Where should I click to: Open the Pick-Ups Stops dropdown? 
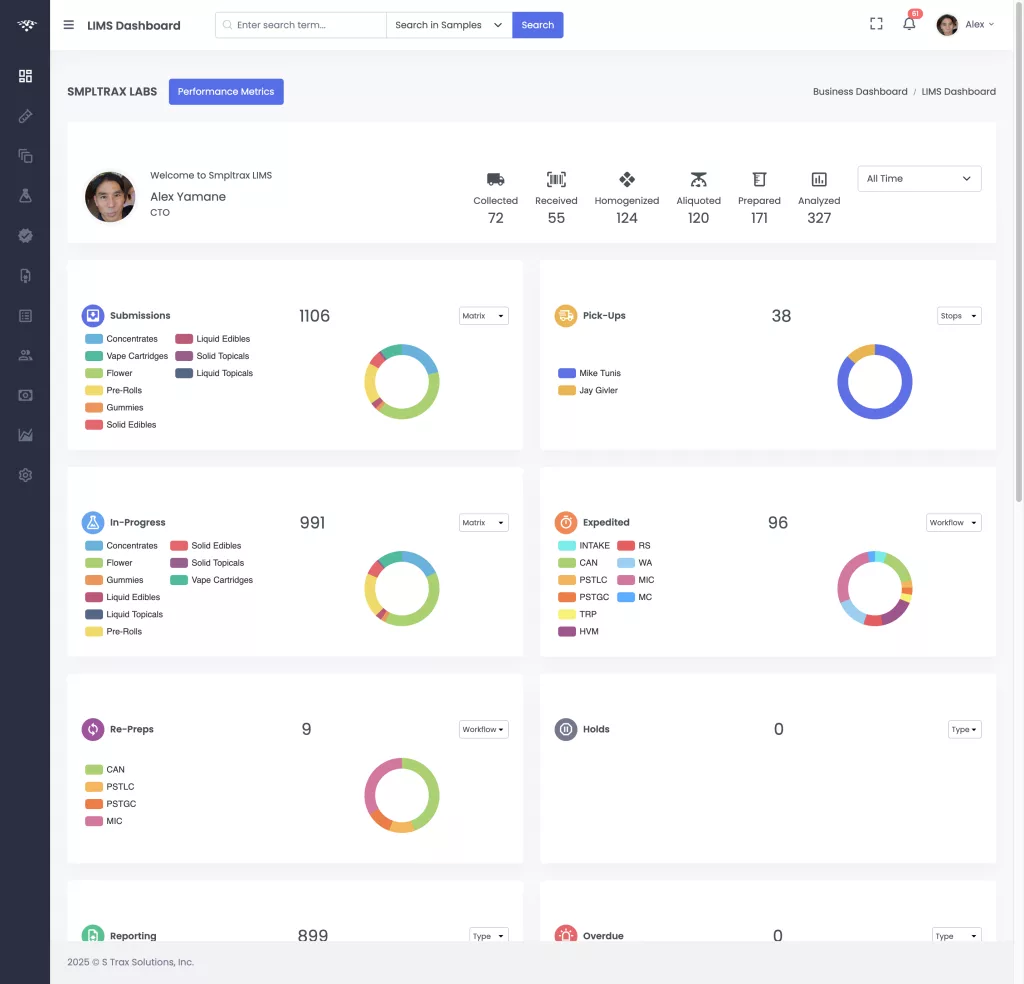coord(959,316)
